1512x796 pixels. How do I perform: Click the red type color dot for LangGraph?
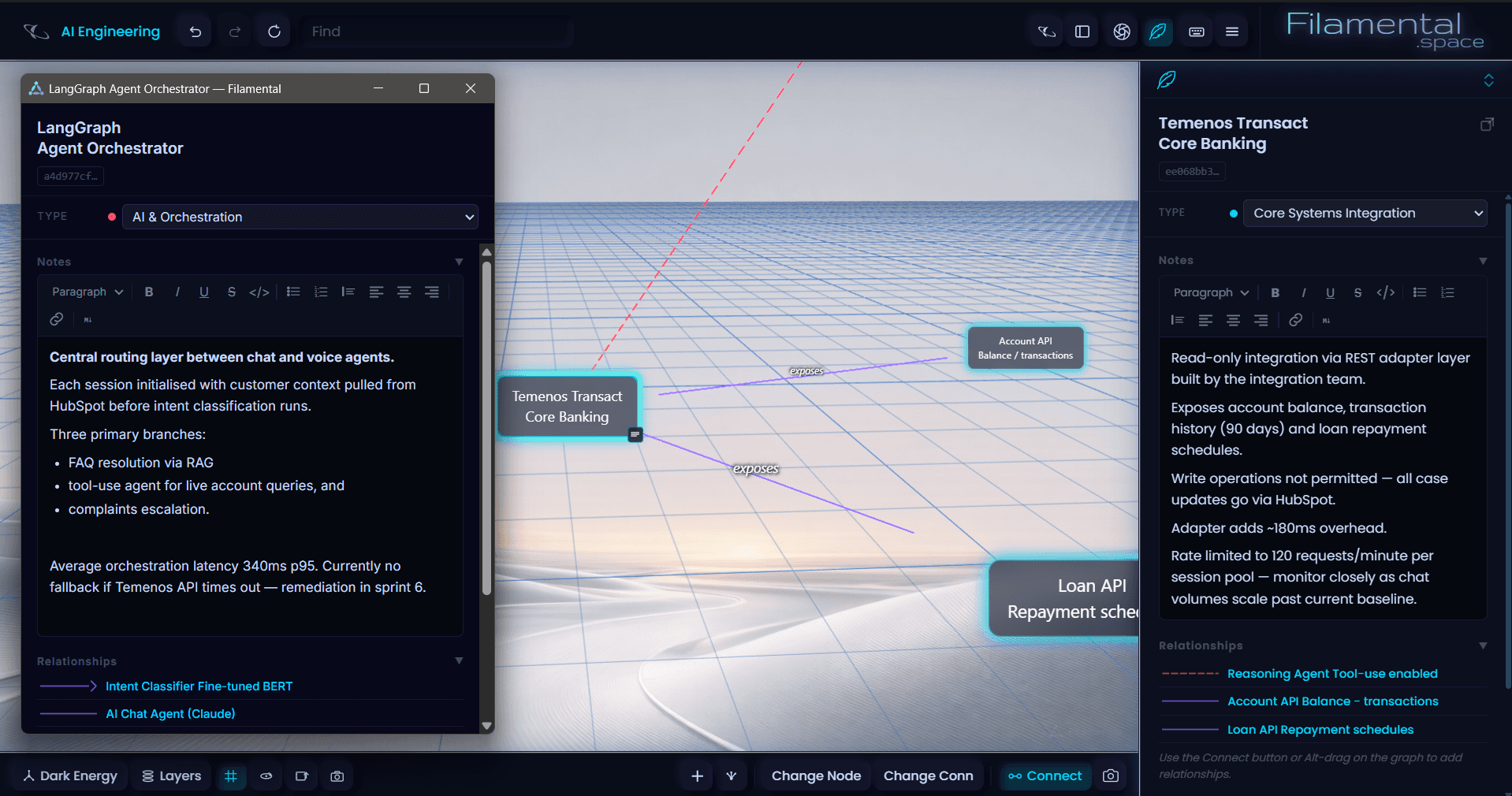[x=112, y=217]
